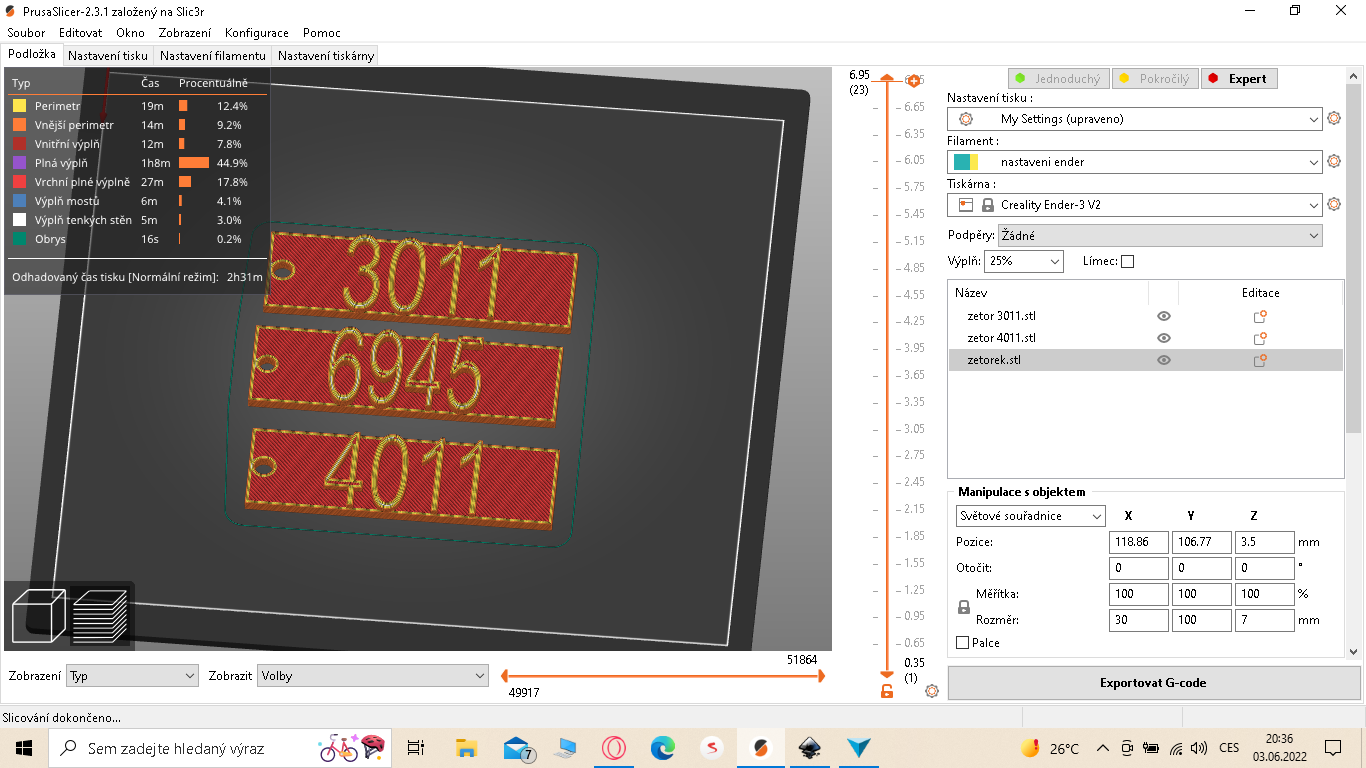This screenshot has width=1366, height=768.
Task: Open File Explorer from the taskbar
Action: tap(466, 747)
